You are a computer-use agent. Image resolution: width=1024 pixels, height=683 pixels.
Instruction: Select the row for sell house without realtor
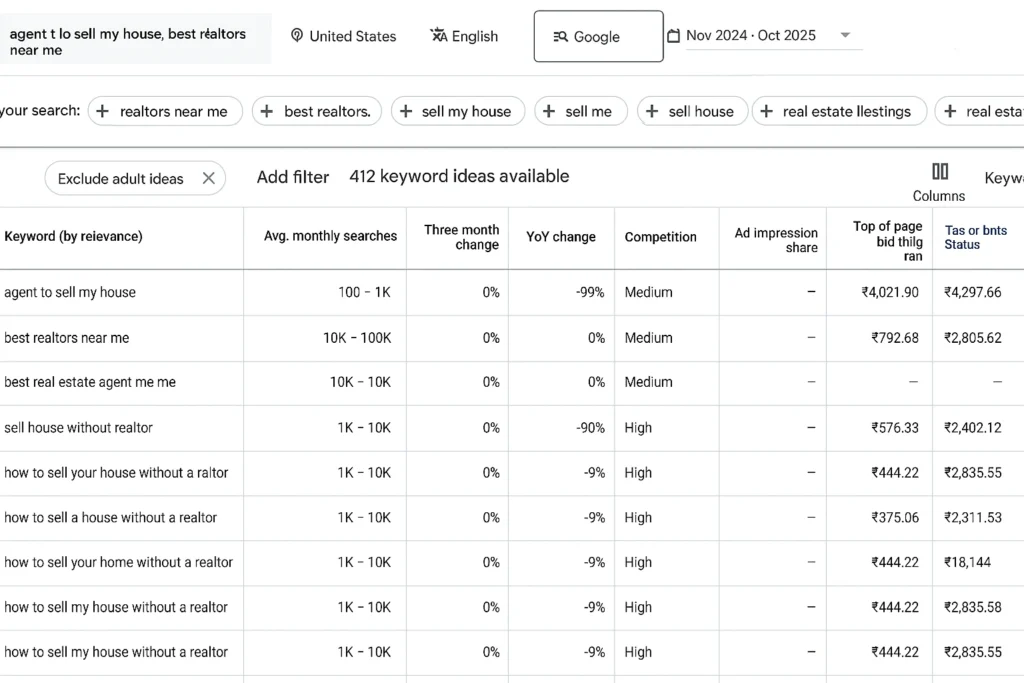pyautogui.click(x=120, y=428)
